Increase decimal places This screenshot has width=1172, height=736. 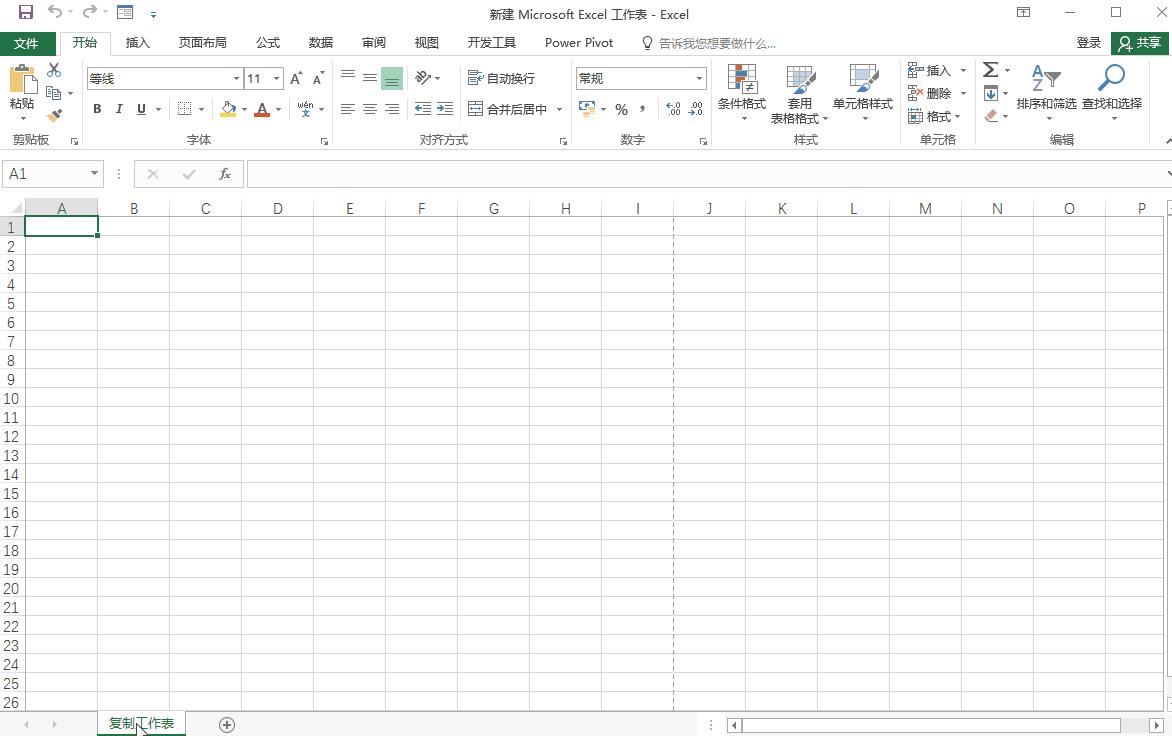673,109
